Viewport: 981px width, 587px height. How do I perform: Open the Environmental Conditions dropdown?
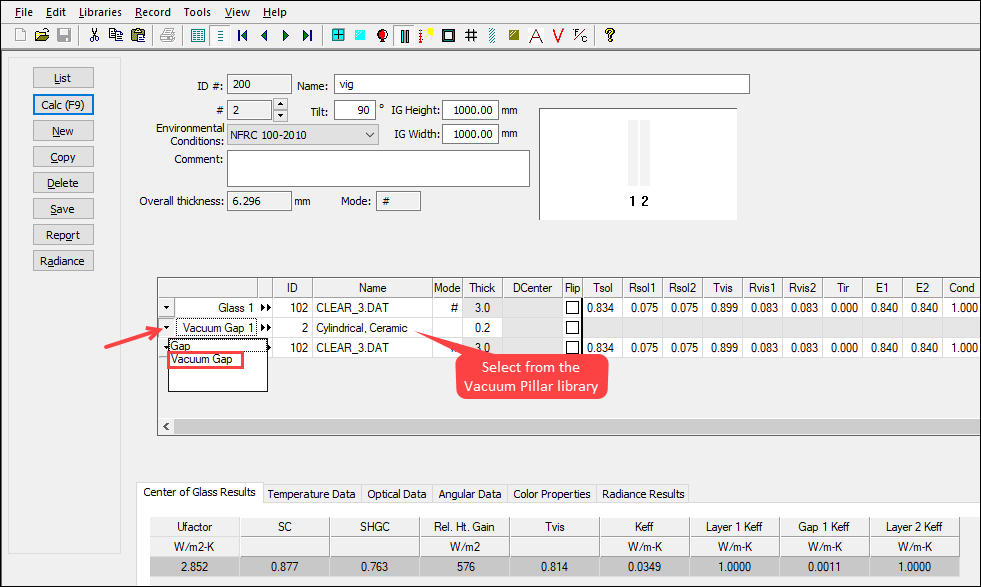370,135
